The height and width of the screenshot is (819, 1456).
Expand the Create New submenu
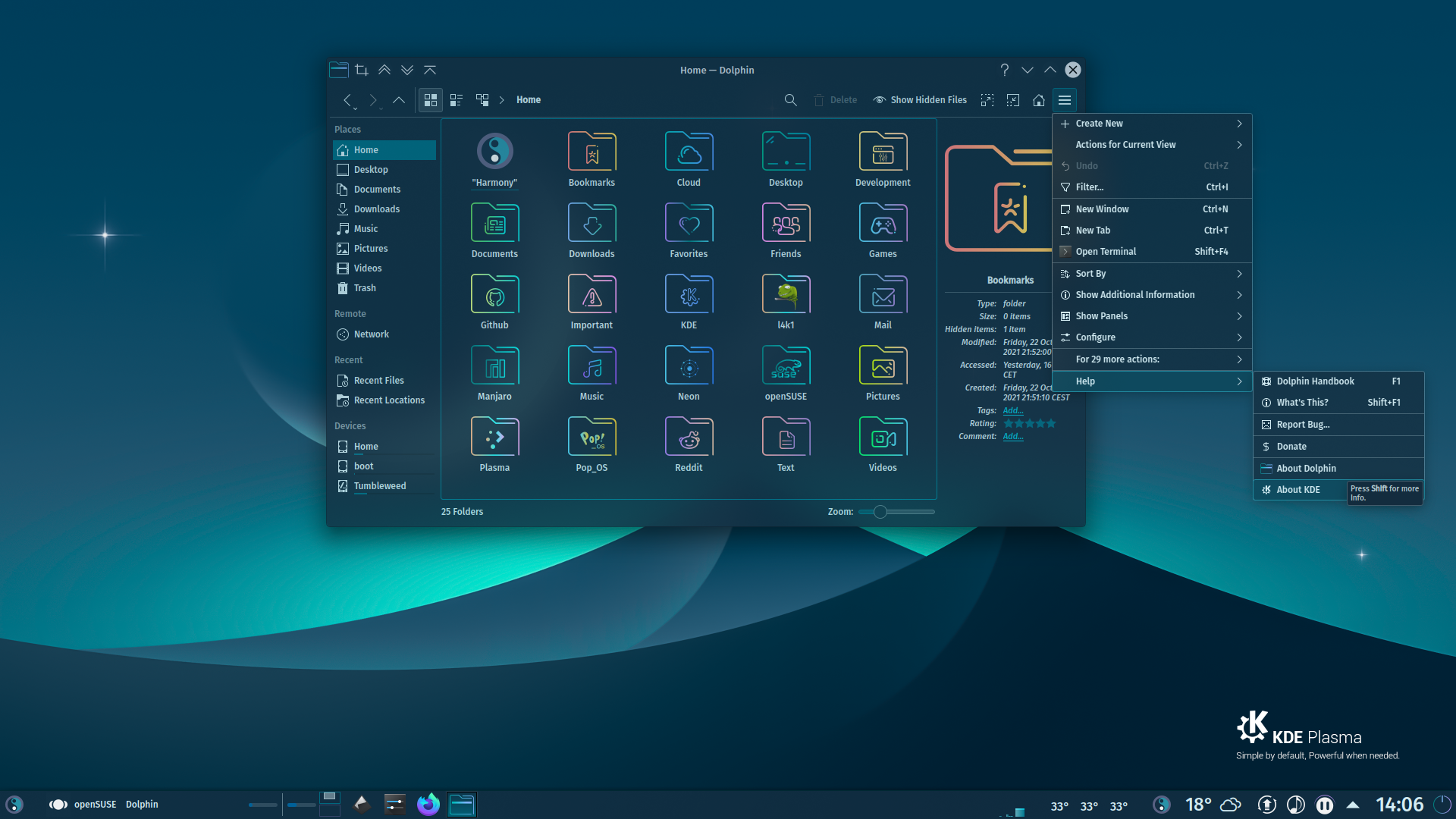[x=1152, y=124]
